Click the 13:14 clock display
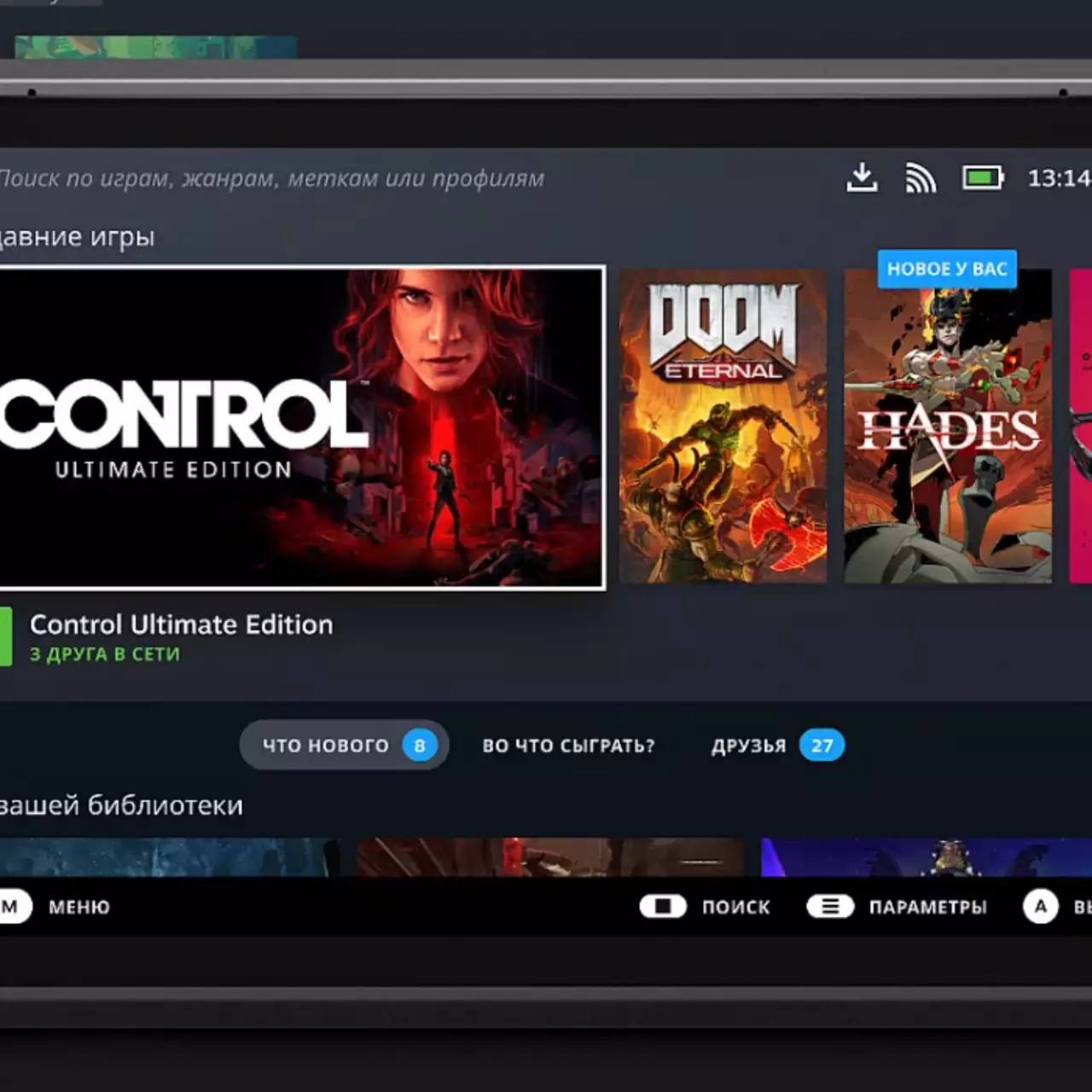1092x1092 pixels. click(1059, 178)
